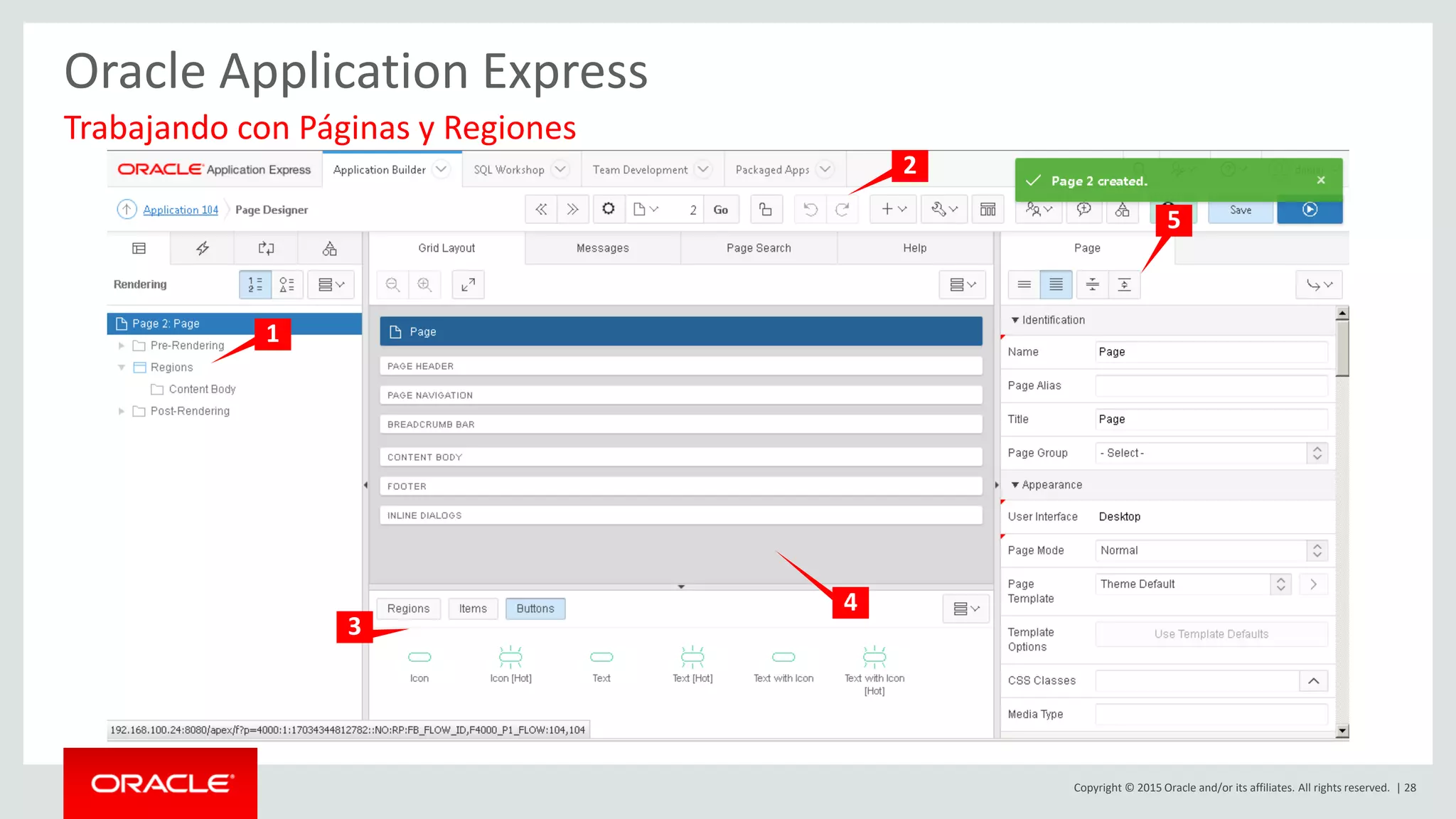1456x819 pixels.
Task: Click the Go button
Action: point(721,210)
